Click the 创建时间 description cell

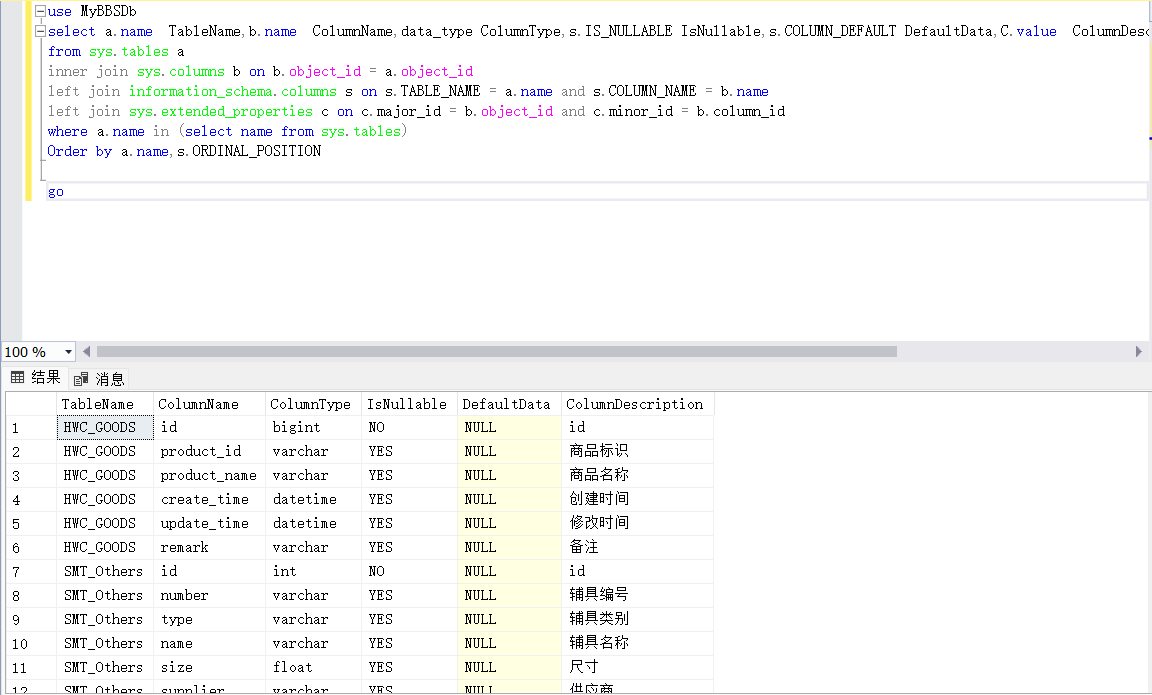click(638, 500)
